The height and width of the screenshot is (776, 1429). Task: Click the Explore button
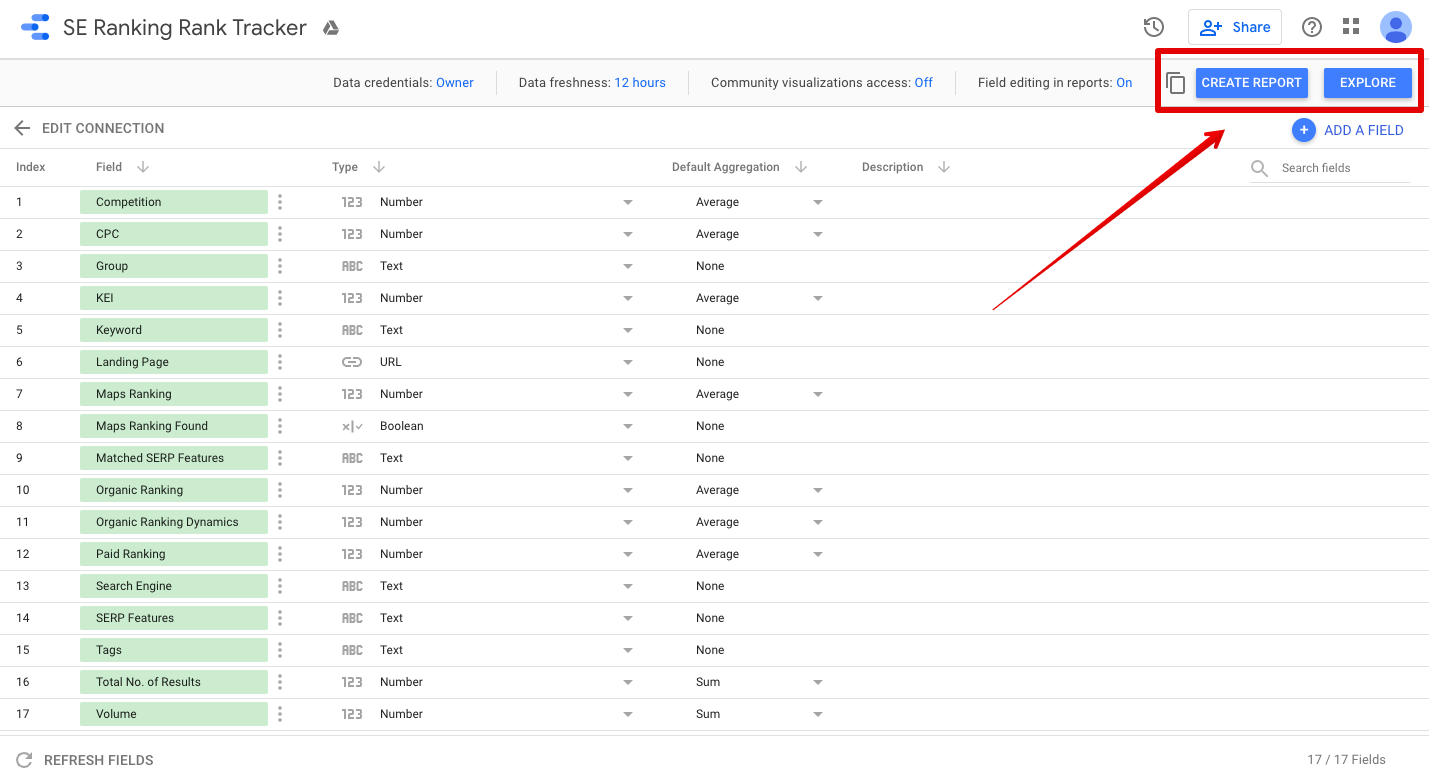click(1367, 83)
